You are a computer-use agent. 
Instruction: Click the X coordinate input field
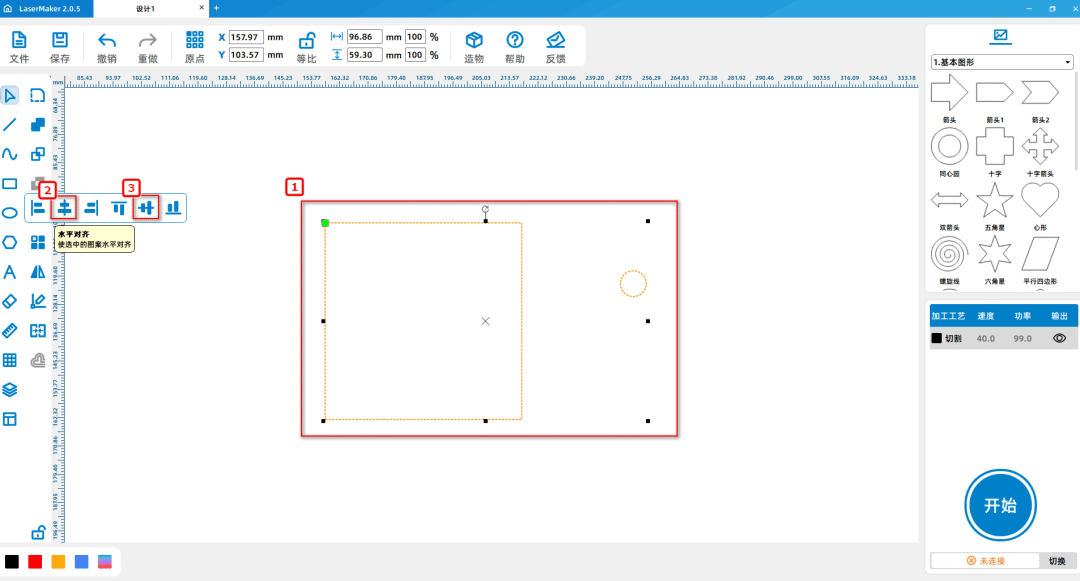point(246,37)
